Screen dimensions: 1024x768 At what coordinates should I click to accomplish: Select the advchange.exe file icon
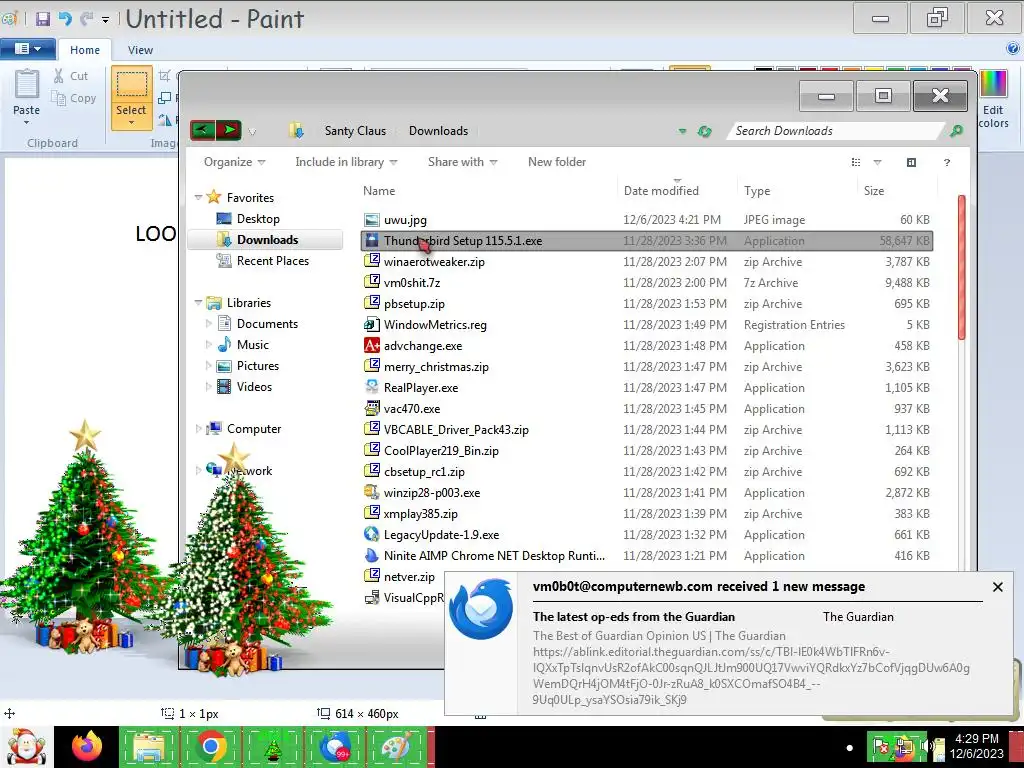pyautogui.click(x=372, y=345)
